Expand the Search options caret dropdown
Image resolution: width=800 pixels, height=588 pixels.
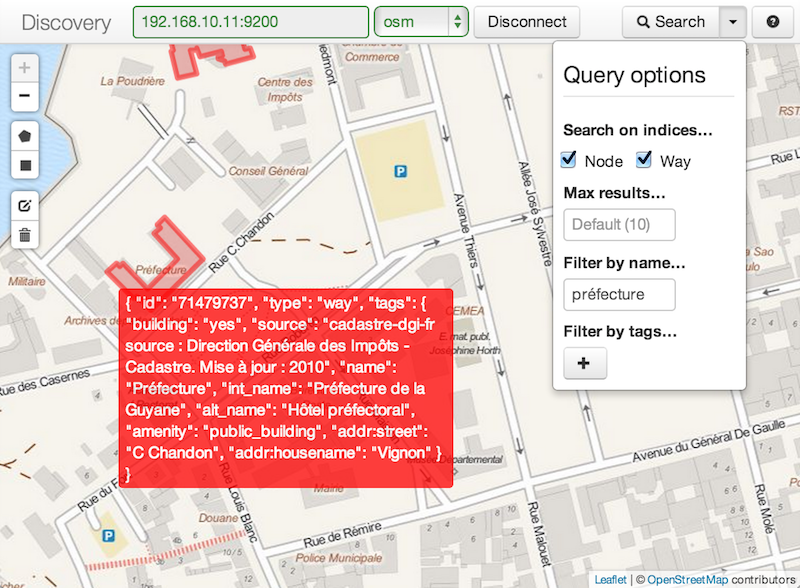click(733, 22)
